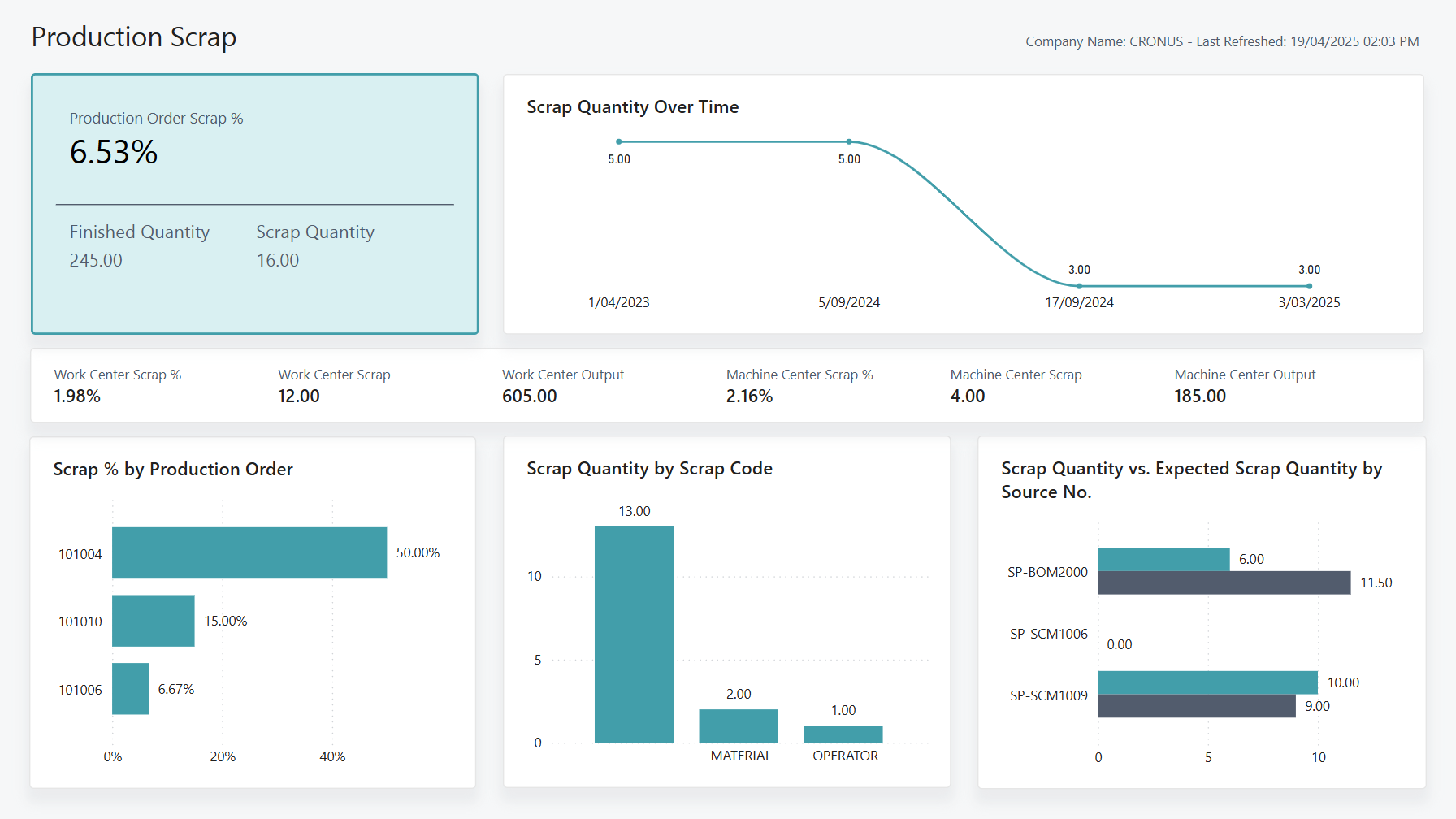Click the SP-SCM1006 axis label
The height and width of the screenshot is (819, 1456).
tap(1048, 634)
